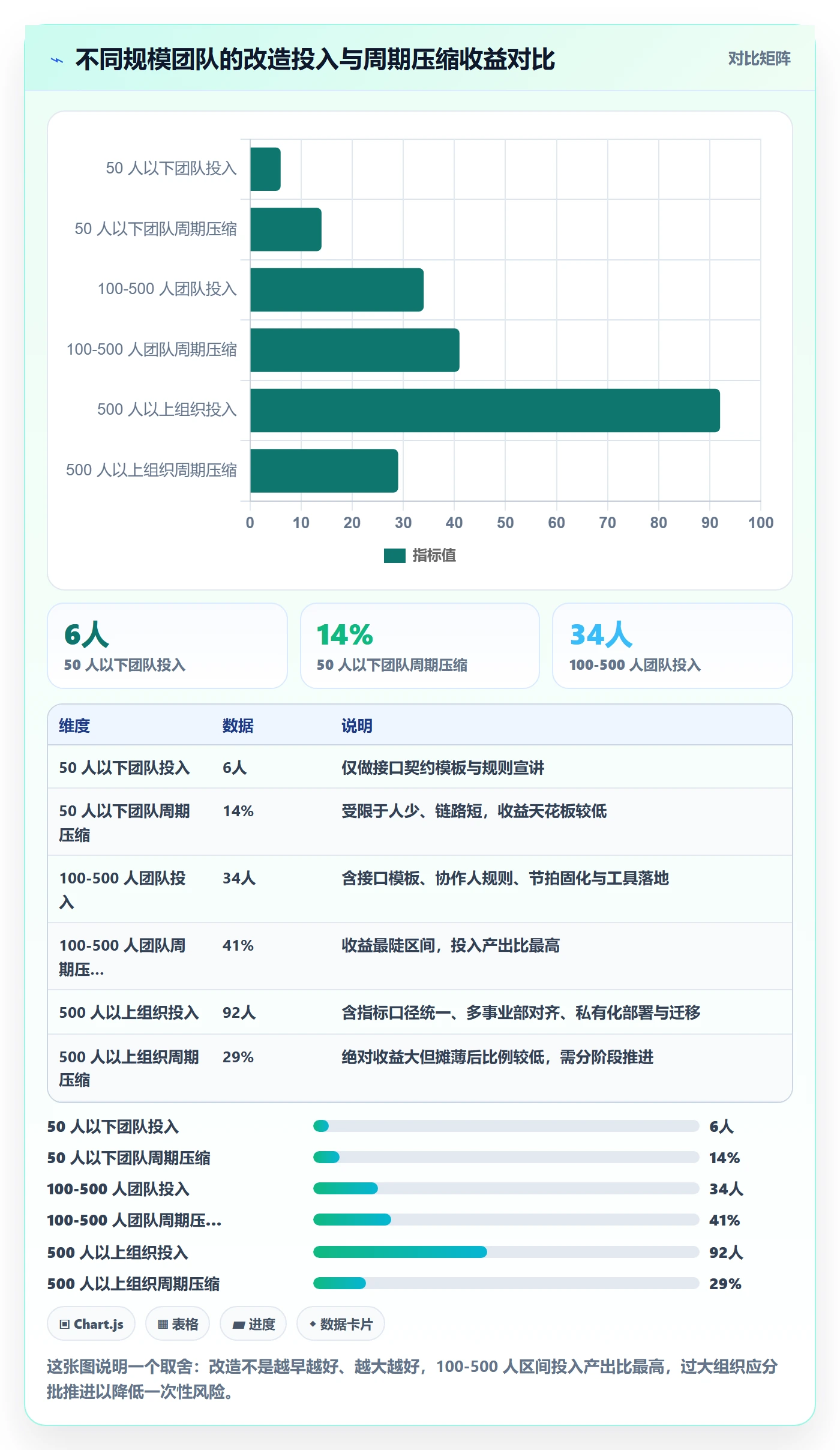The width and height of the screenshot is (840, 1450).
Task: Click the chart title 不同规模团队的改造投入
Action: point(315,59)
